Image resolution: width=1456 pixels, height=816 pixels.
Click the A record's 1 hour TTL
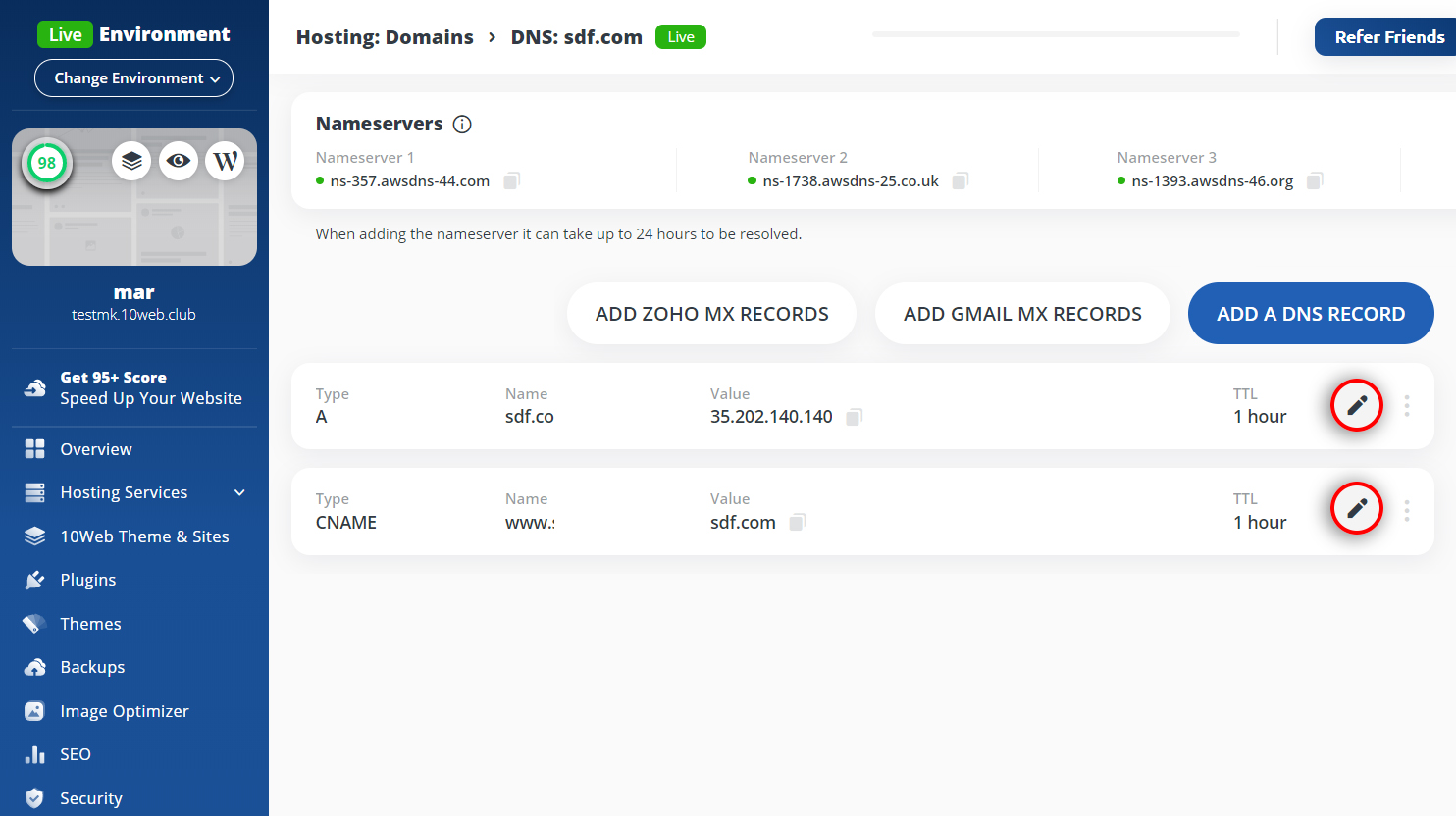(1260, 417)
